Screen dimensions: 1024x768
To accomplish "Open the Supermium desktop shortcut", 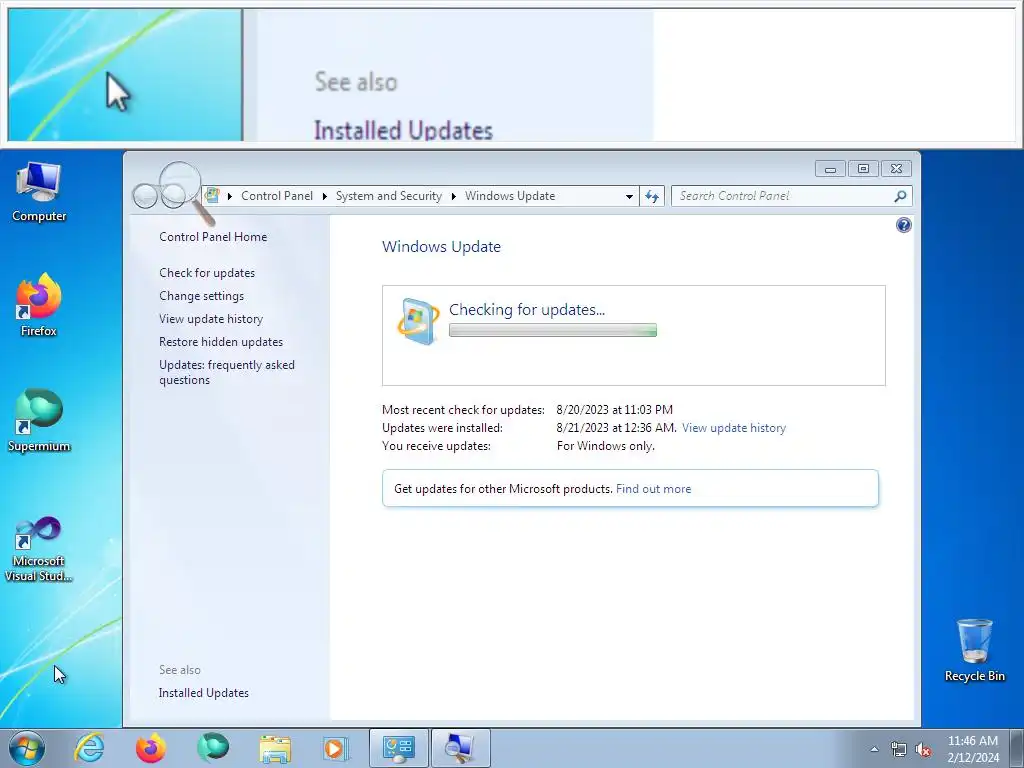I will tap(39, 421).
